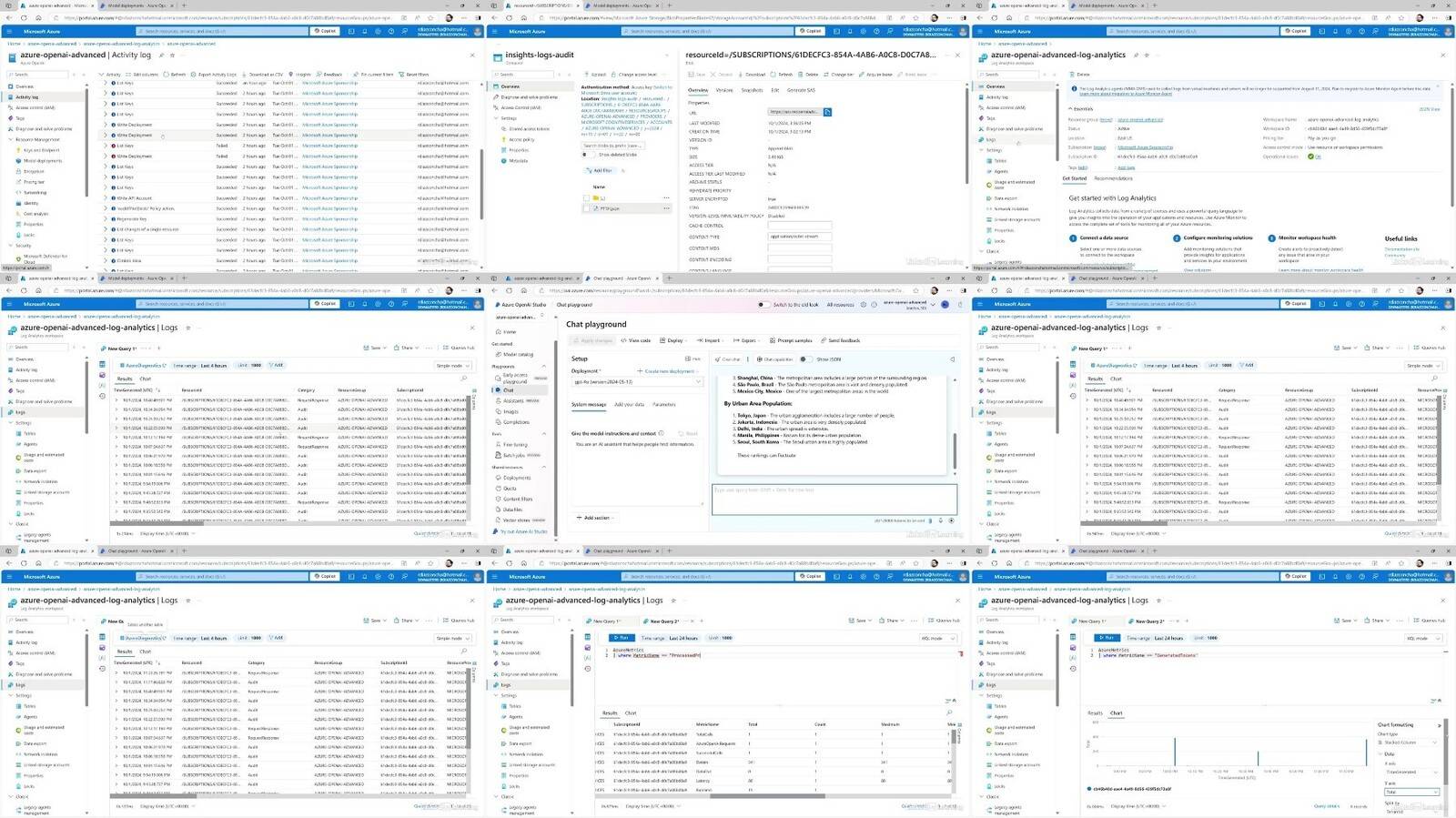Screen dimensions: 1456x818
Task: Click Send feedback in Chat playground toolbar
Action: click(841, 340)
